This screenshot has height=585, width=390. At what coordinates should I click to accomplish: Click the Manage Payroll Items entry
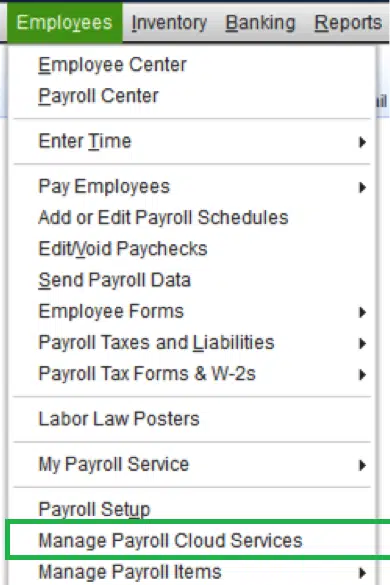click(130, 572)
